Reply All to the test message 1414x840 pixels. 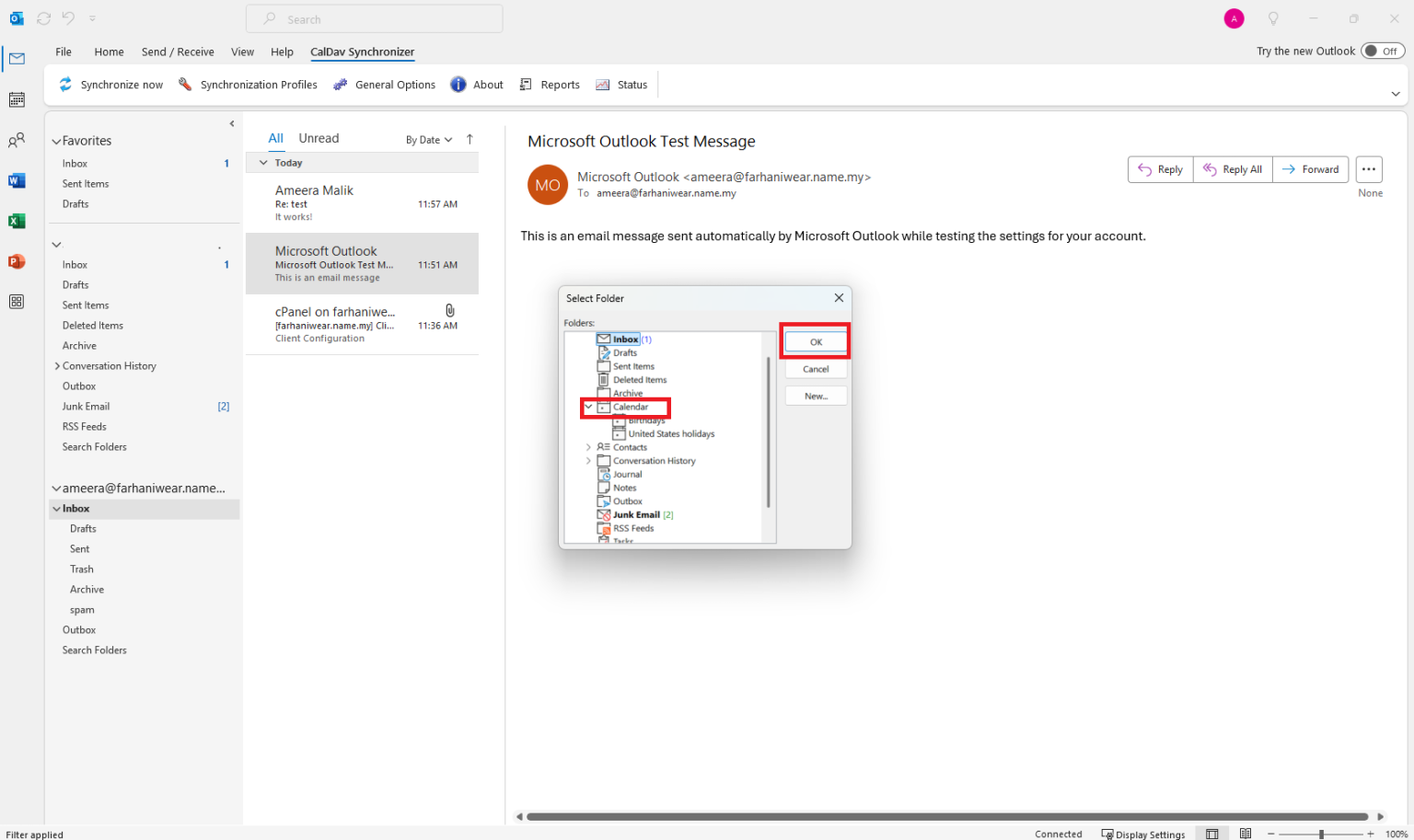coord(1233,169)
